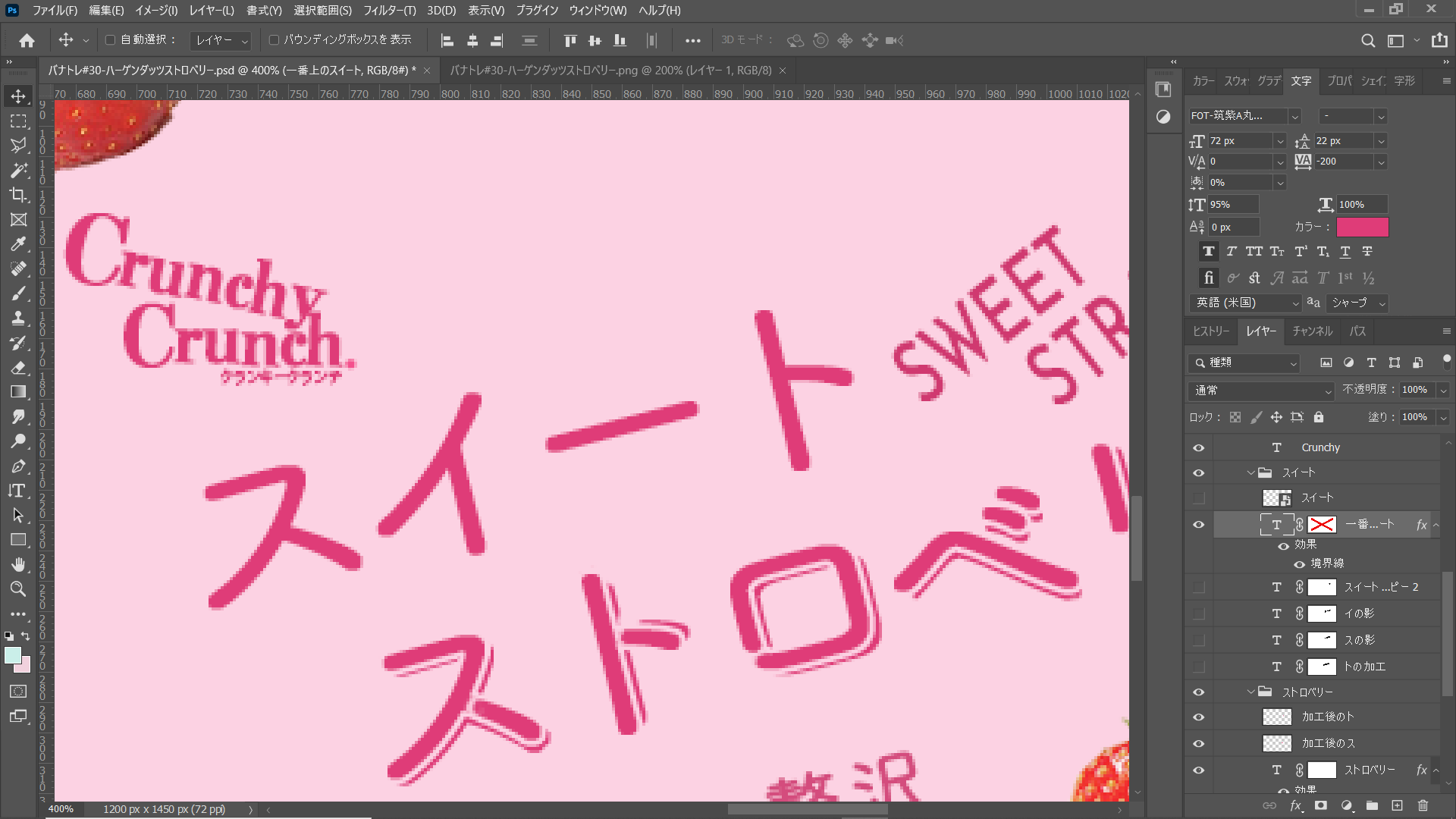1456x819 pixels.
Task: Select the Rectangle shape tool
Action: click(x=18, y=540)
